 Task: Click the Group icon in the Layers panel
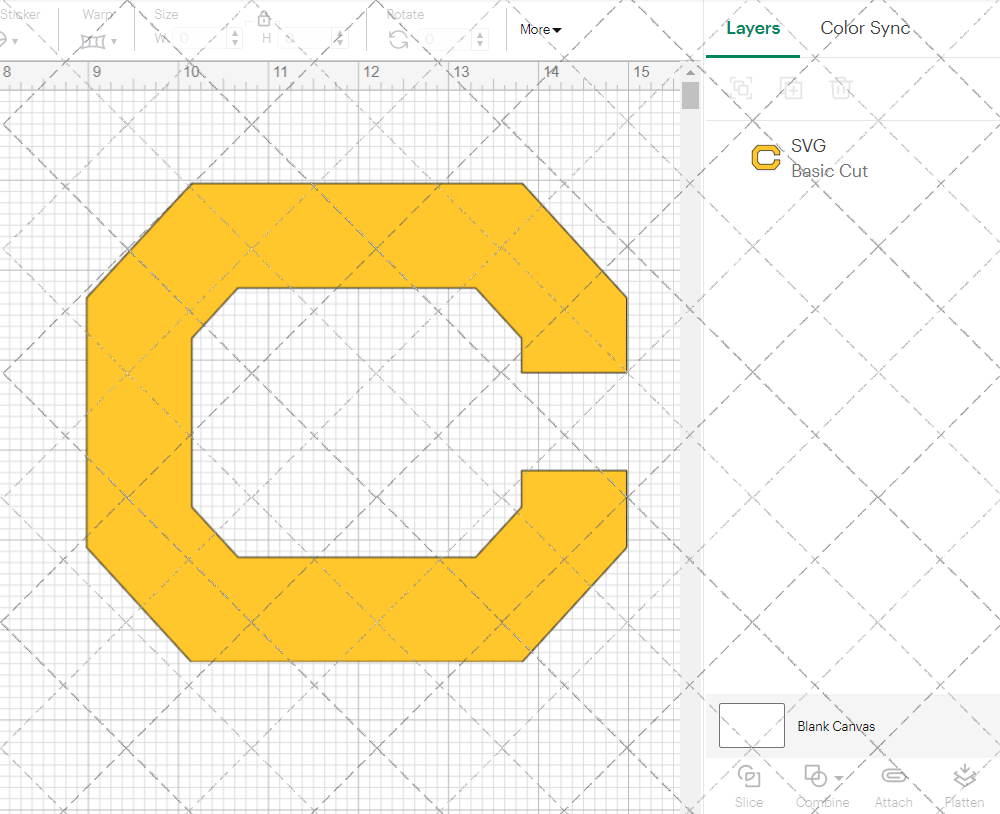pyautogui.click(x=741, y=88)
